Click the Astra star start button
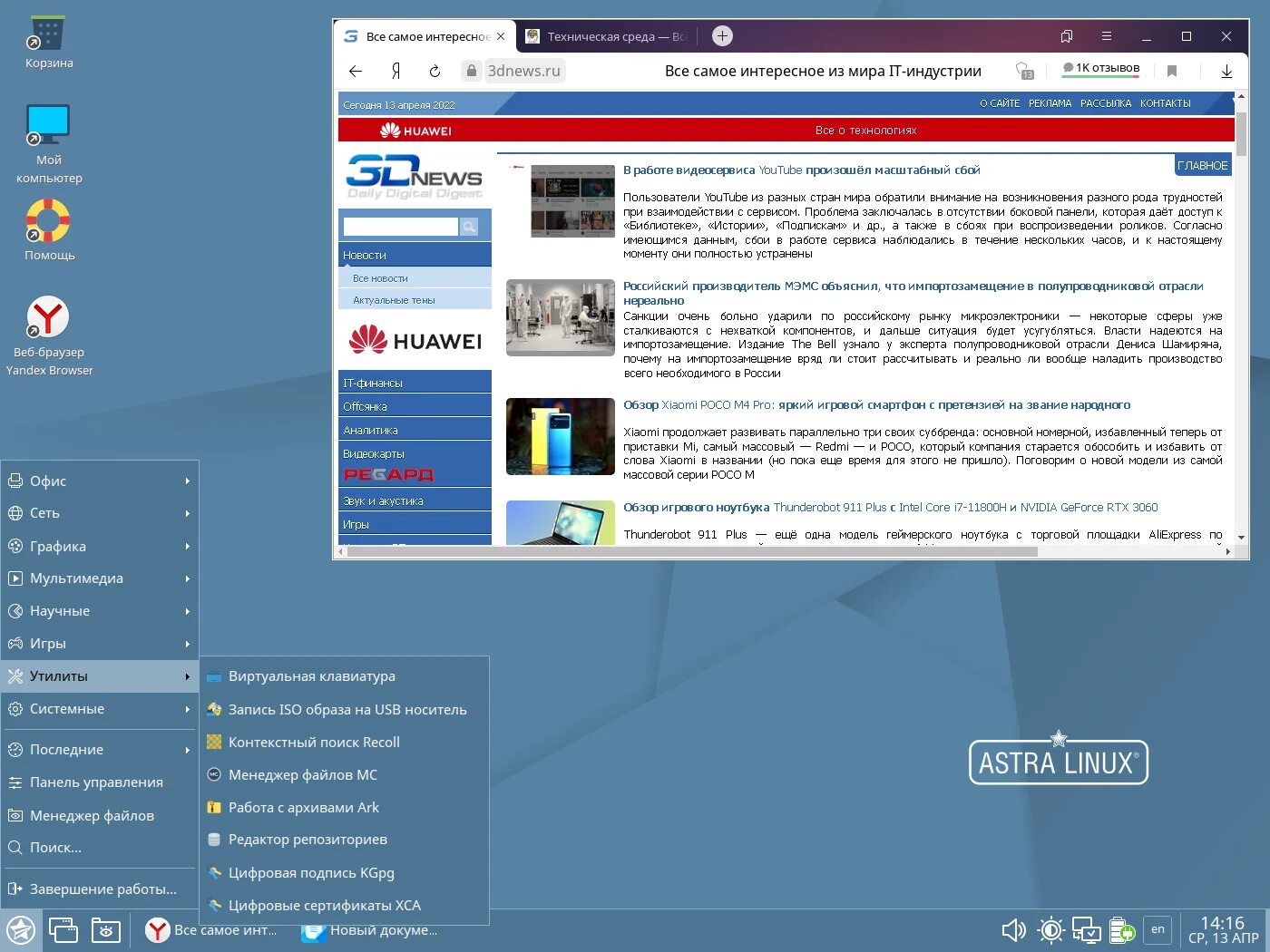Viewport: 1270px width, 952px height. (x=20, y=930)
